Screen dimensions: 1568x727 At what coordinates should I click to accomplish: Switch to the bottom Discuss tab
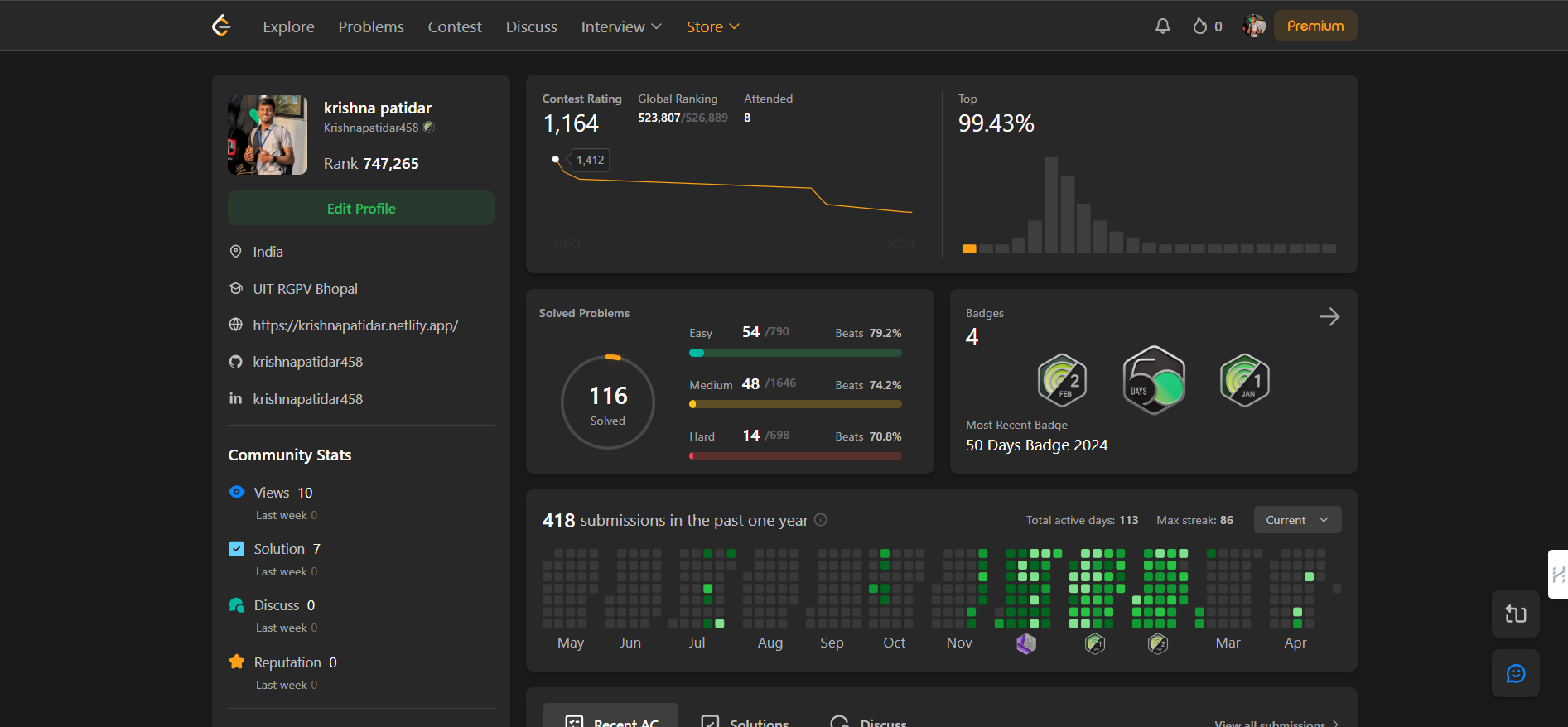pyautogui.click(x=868, y=720)
